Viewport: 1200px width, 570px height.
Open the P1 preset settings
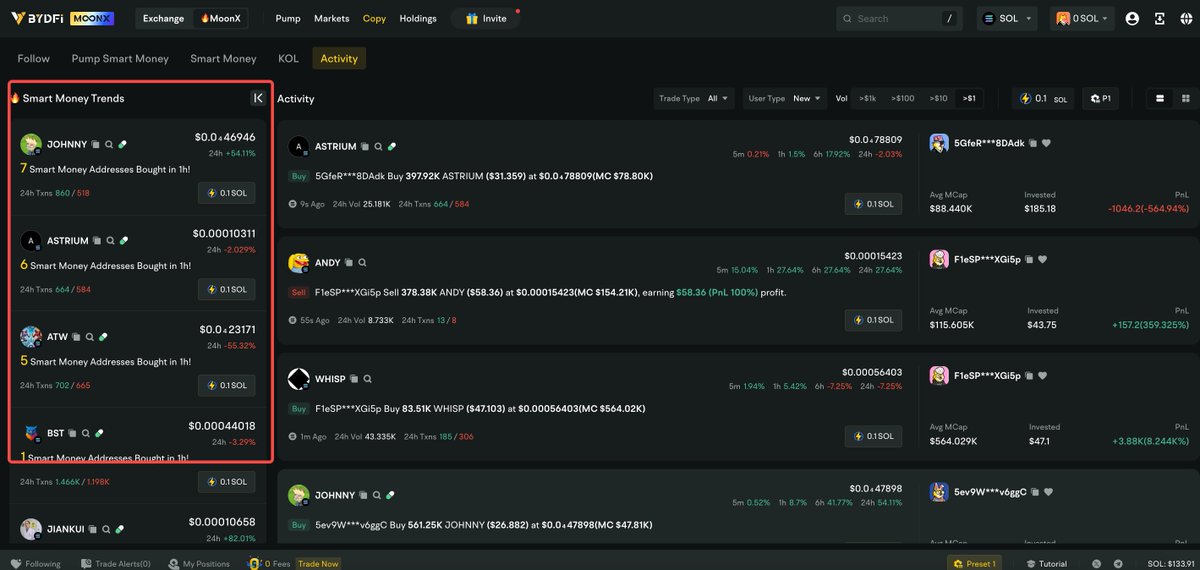1101,98
